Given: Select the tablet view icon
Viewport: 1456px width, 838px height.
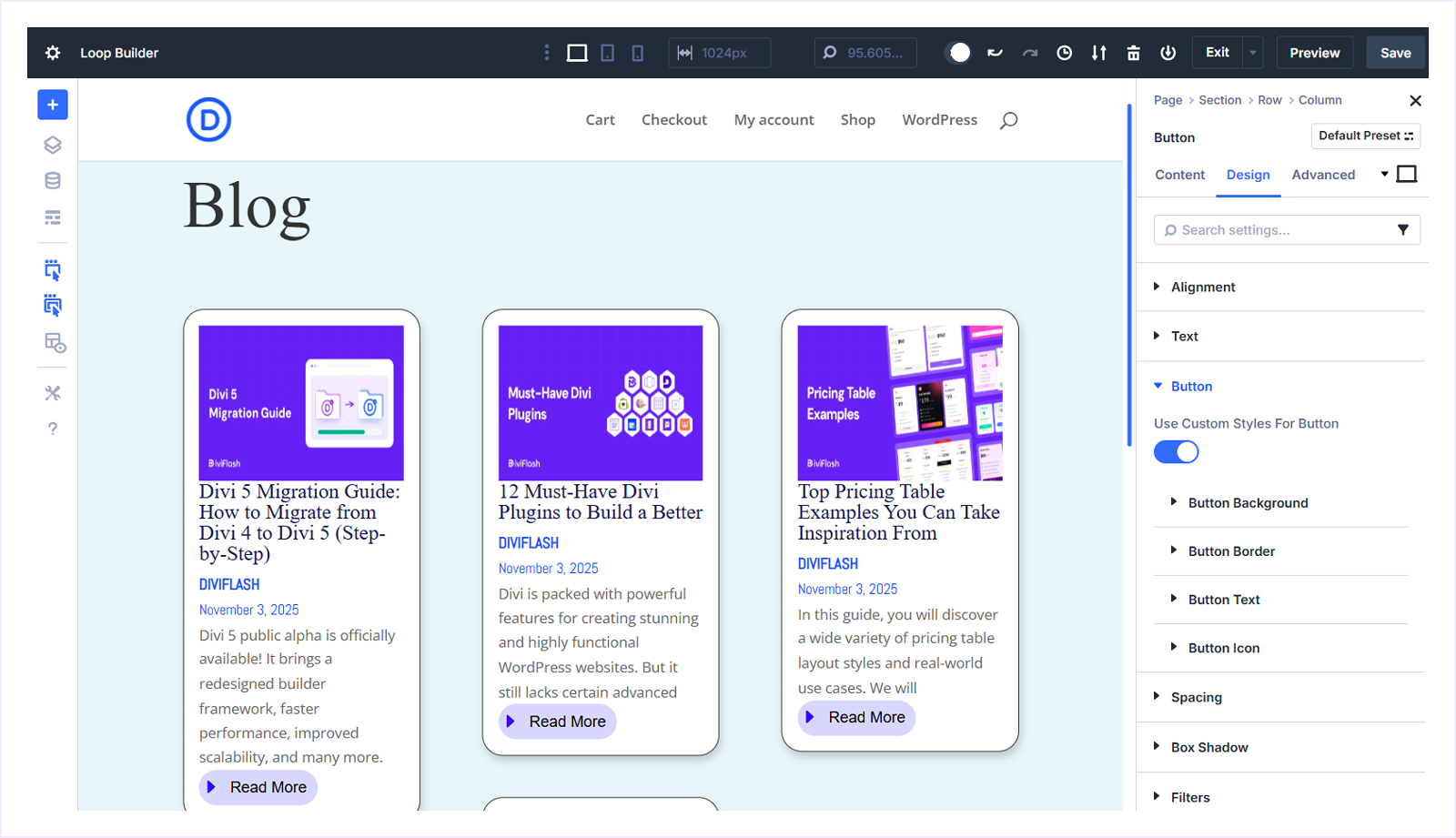Looking at the screenshot, I should [608, 53].
